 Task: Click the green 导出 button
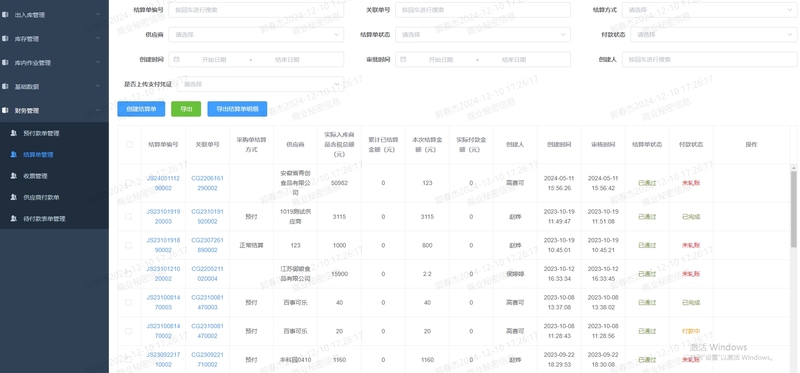click(x=186, y=109)
